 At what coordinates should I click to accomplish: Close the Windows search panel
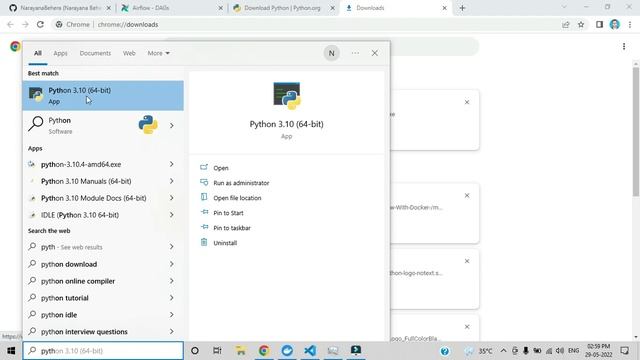[375, 53]
